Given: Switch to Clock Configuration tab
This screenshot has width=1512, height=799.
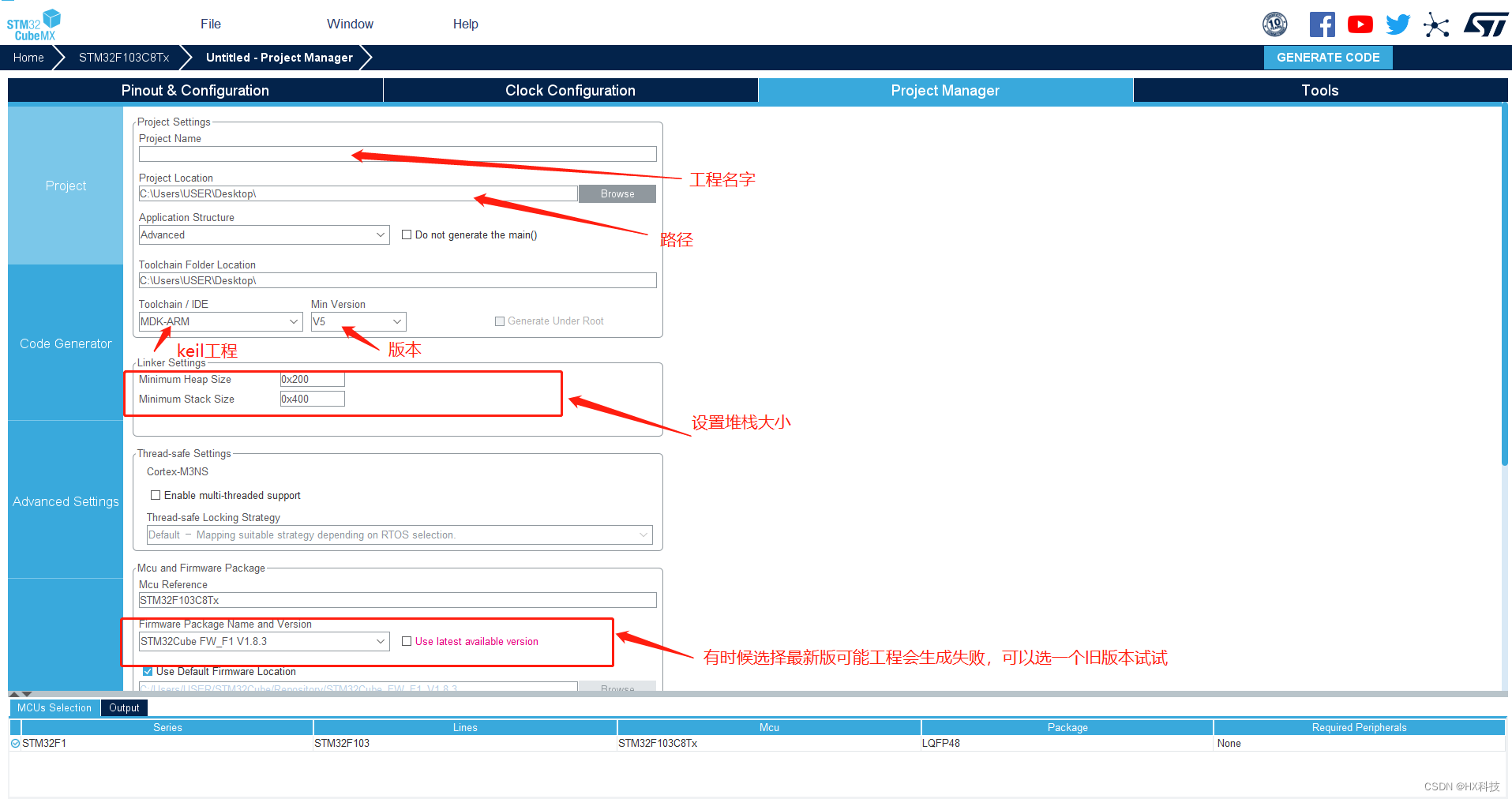Looking at the screenshot, I should (570, 90).
